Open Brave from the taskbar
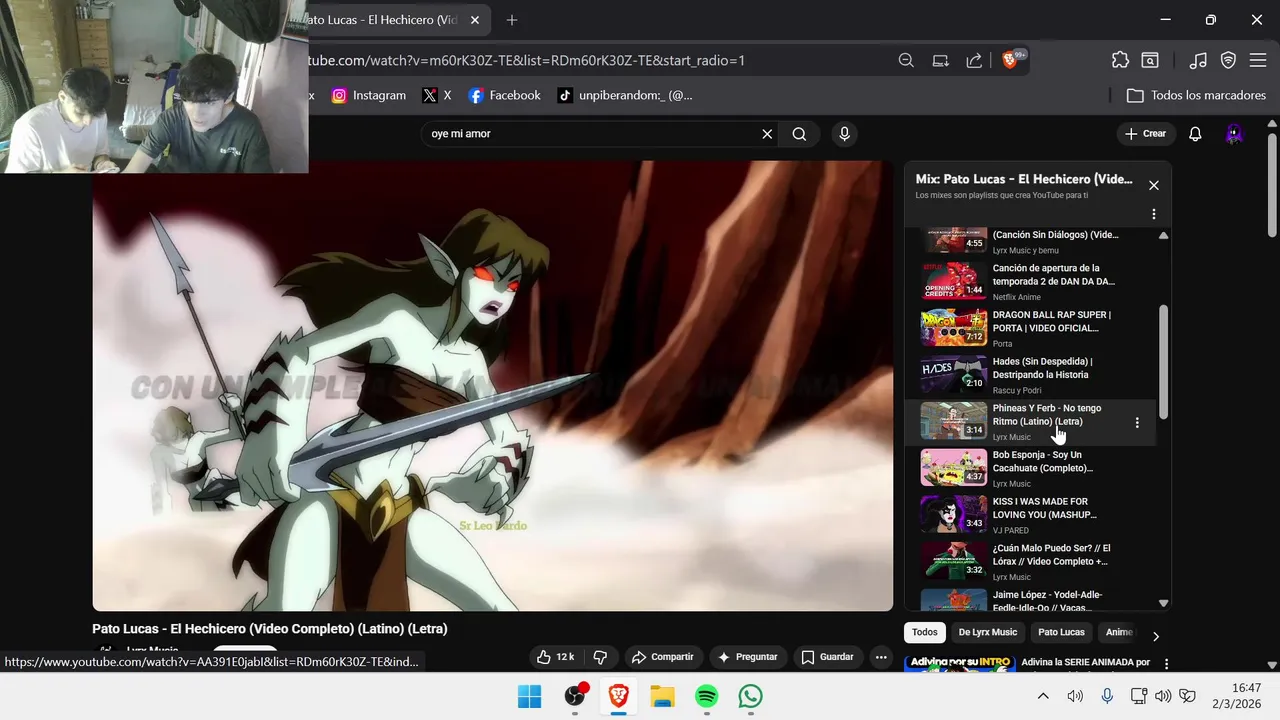Viewport: 1280px width, 720px height. (x=619, y=696)
